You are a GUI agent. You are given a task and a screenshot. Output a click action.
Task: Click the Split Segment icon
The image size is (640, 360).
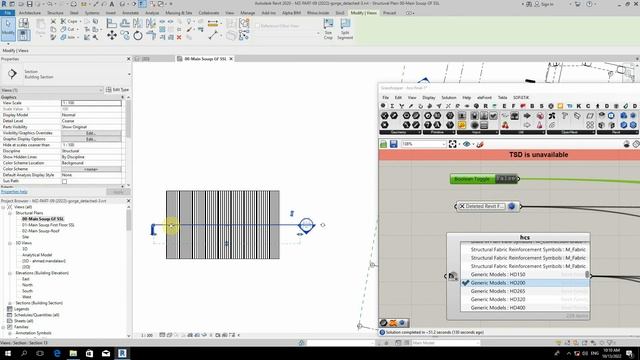click(345, 29)
